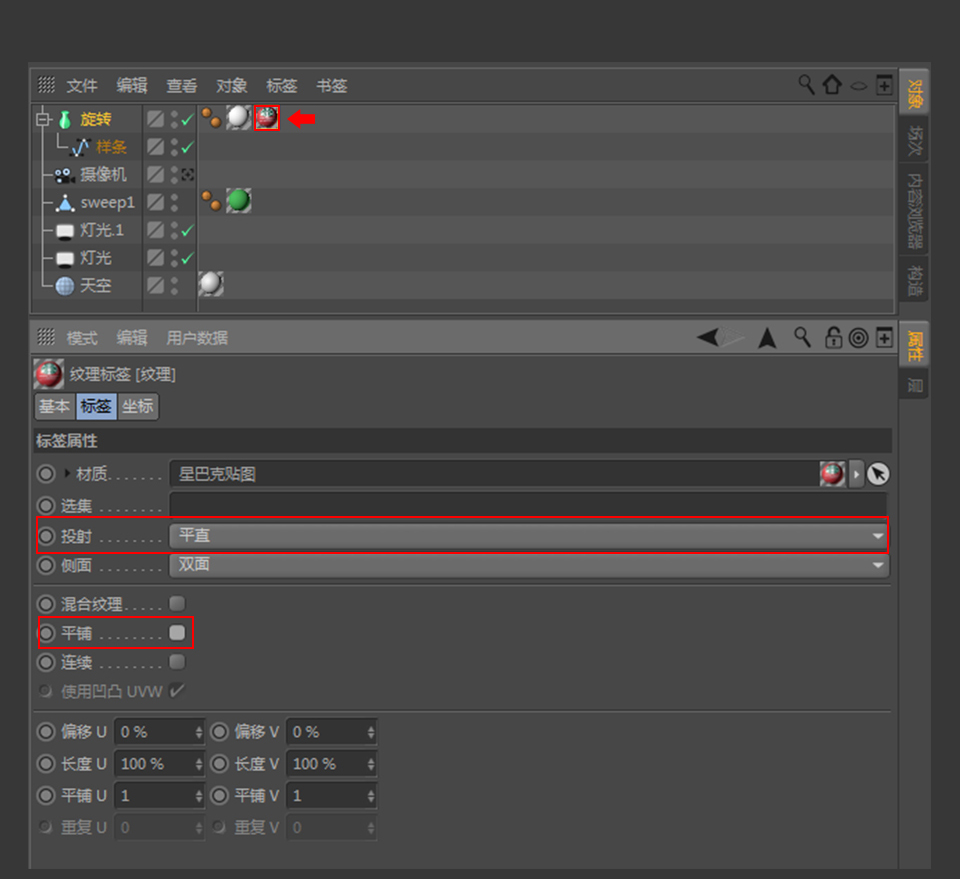Open the 投射 projection dropdown

[x=528, y=536]
